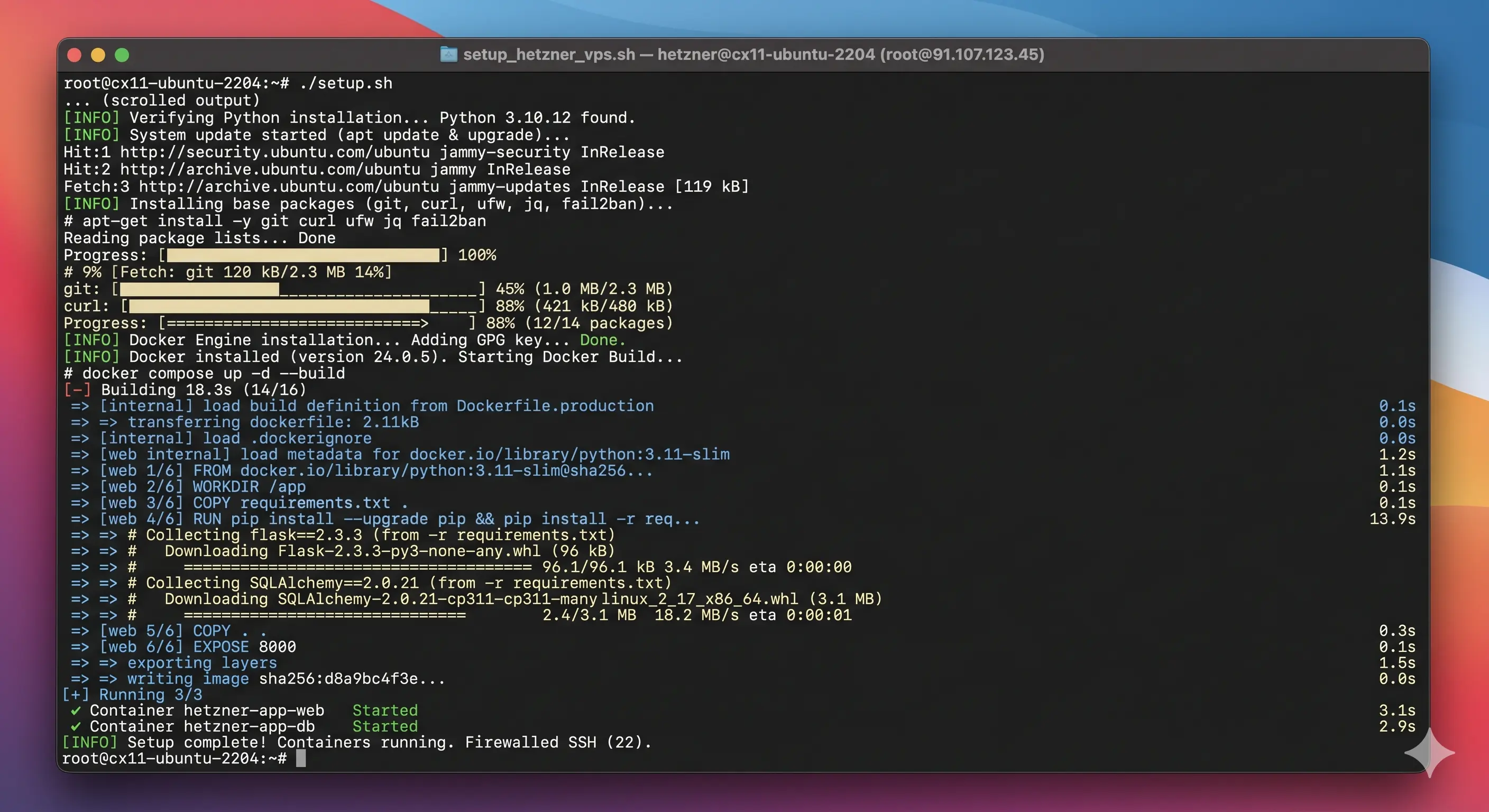Click the '[internal] load .dockerignore' line
Screen dimensions: 1489x812
[222, 438]
